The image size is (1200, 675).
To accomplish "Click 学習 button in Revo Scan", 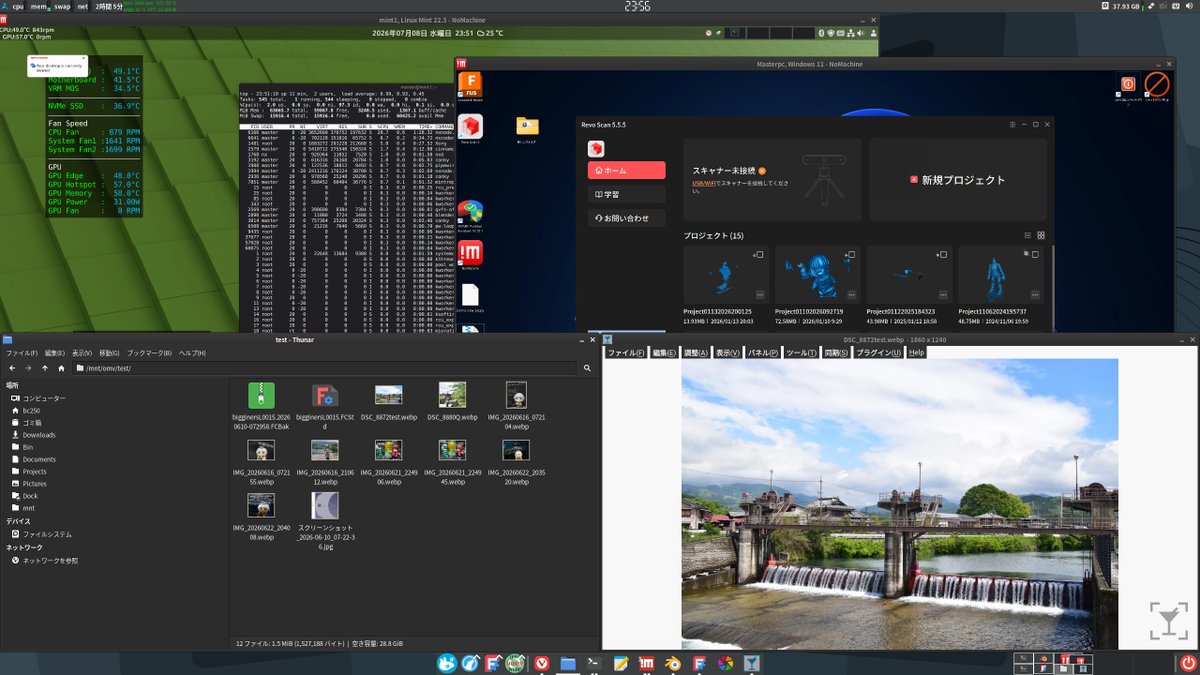I will (x=626, y=194).
